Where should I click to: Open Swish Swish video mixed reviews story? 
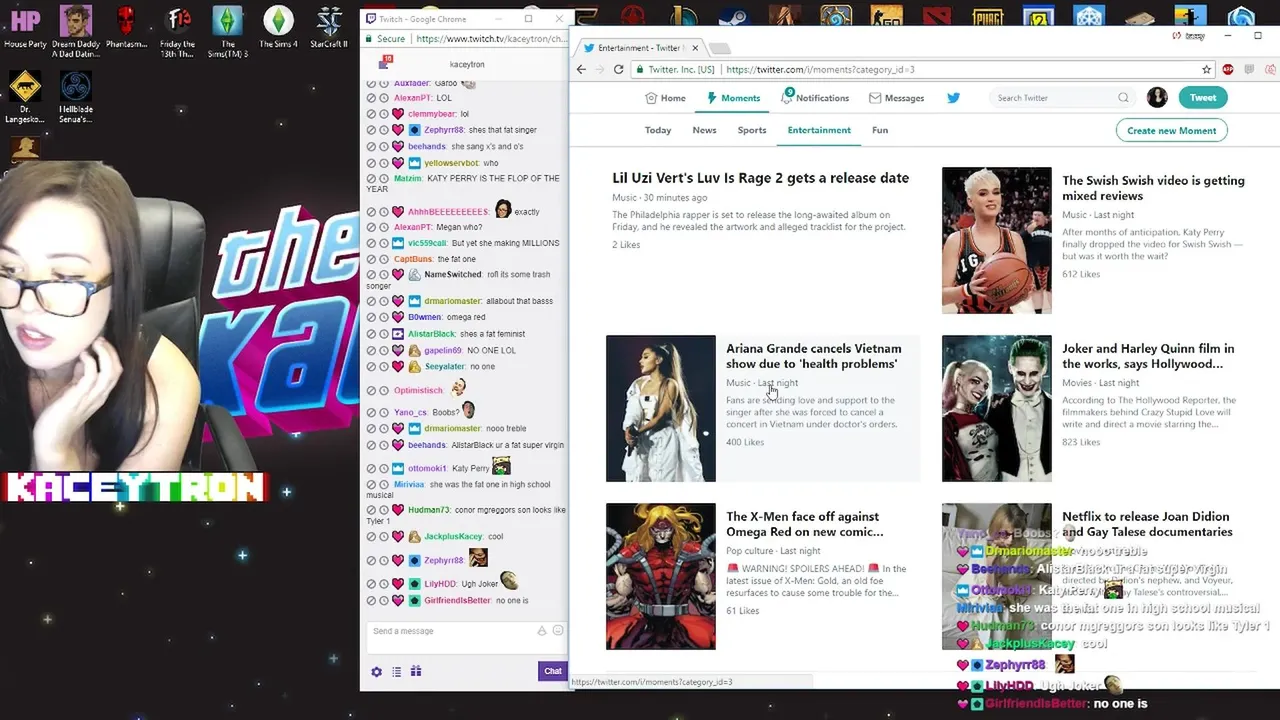tap(1153, 188)
